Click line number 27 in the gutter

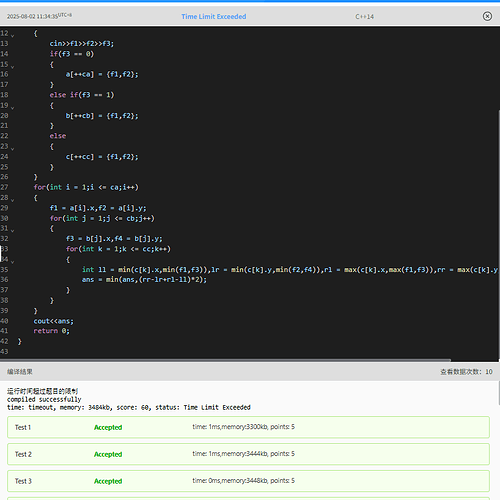coord(4,187)
